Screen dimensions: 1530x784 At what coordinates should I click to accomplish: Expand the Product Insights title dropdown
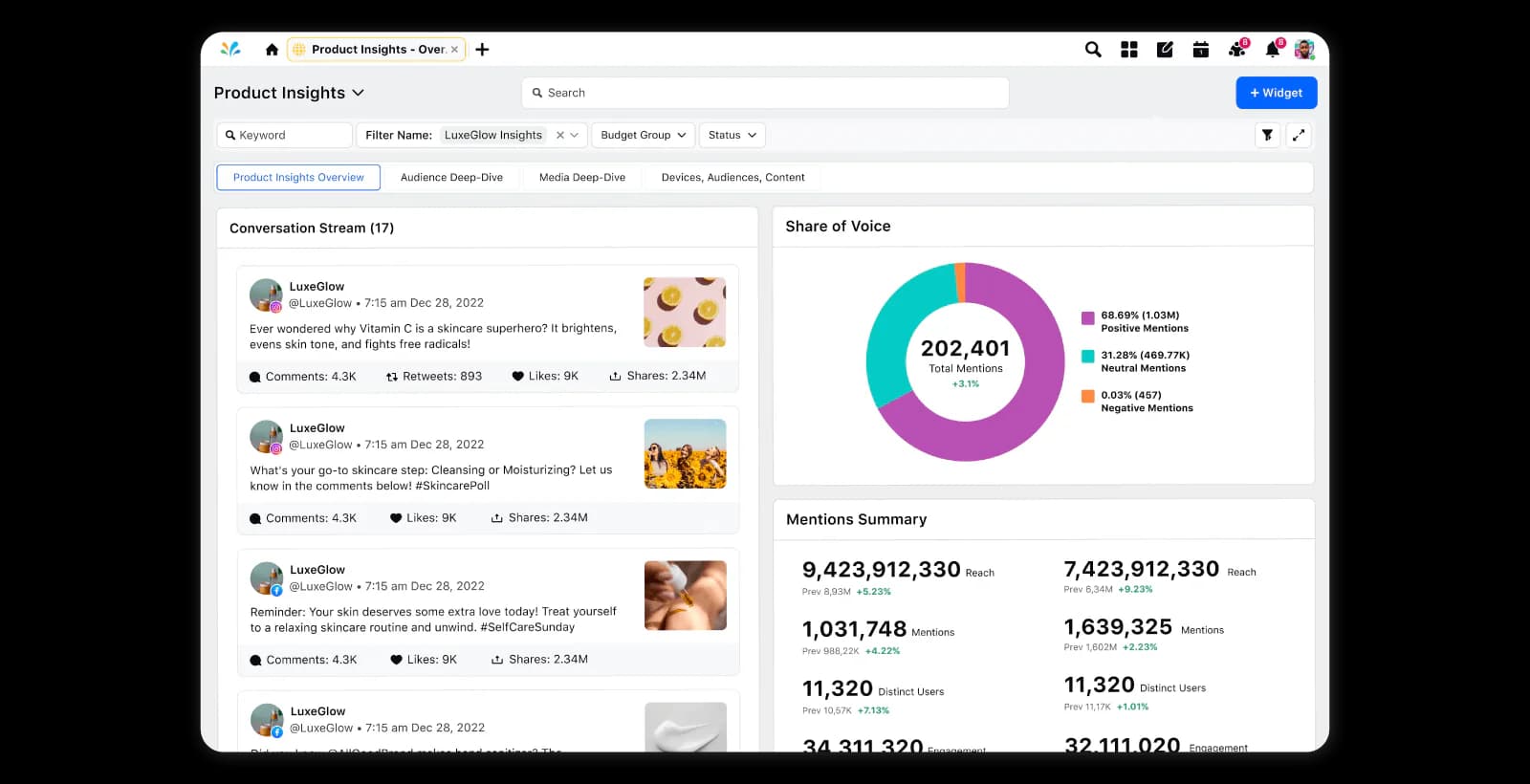pos(358,93)
